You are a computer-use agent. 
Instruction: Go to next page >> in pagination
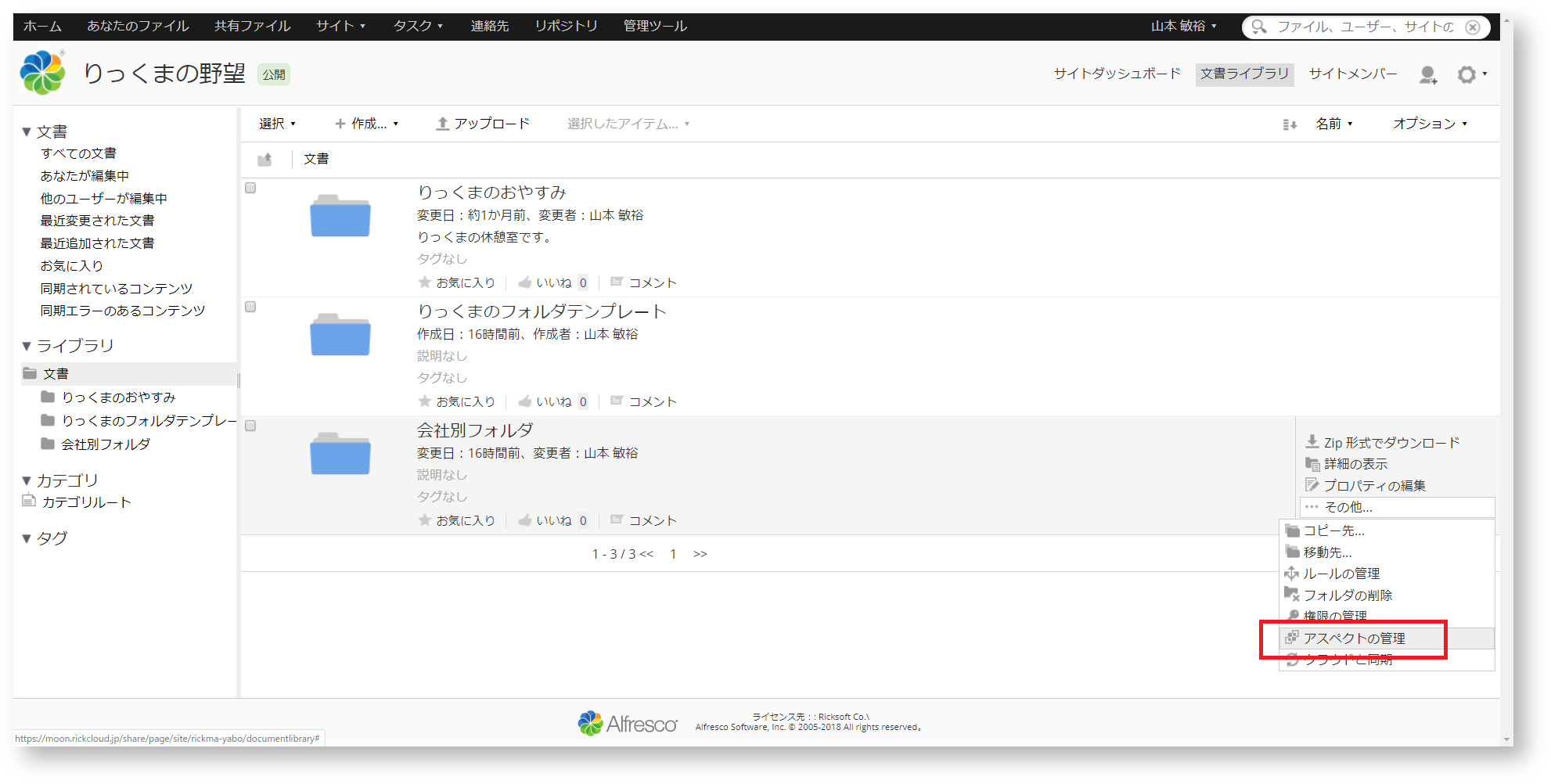[x=700, y=554]
